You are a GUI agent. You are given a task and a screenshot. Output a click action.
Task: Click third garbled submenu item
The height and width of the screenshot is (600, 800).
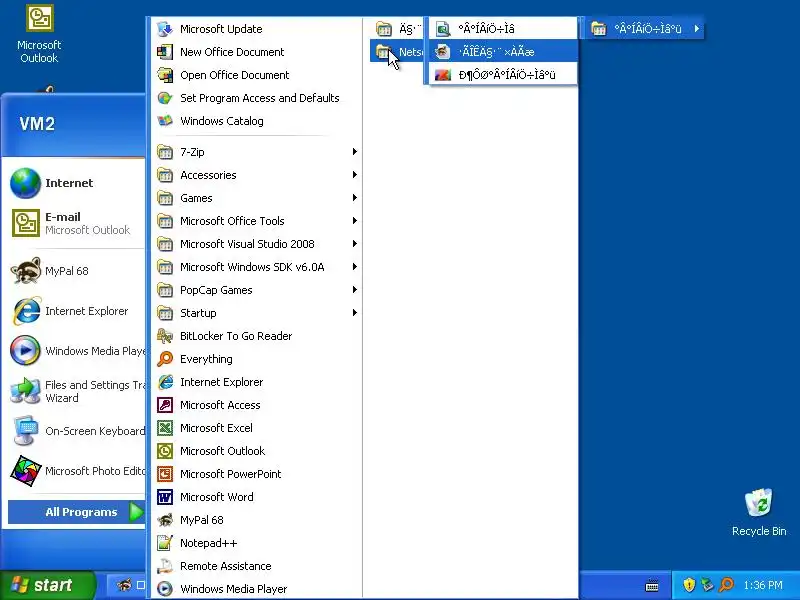503,75
